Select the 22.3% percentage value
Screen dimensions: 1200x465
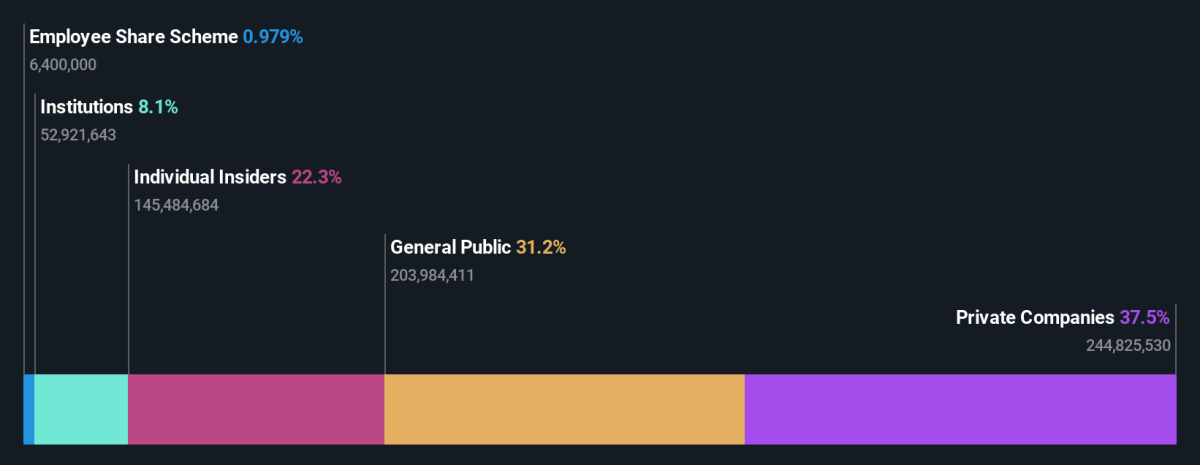317,177
